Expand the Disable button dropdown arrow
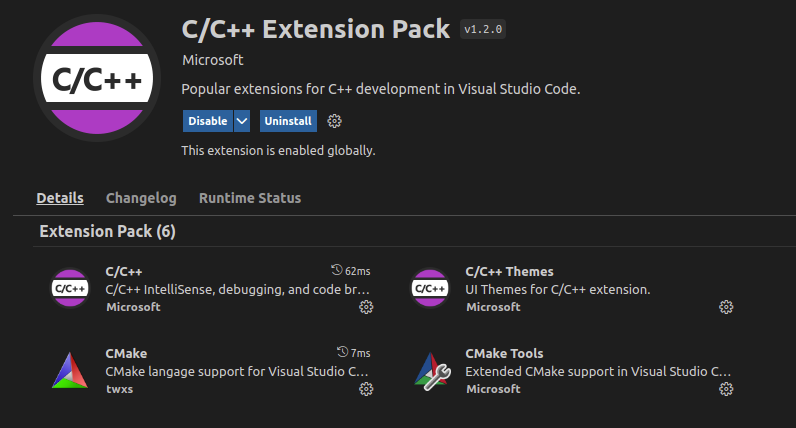 click(242, 121)
